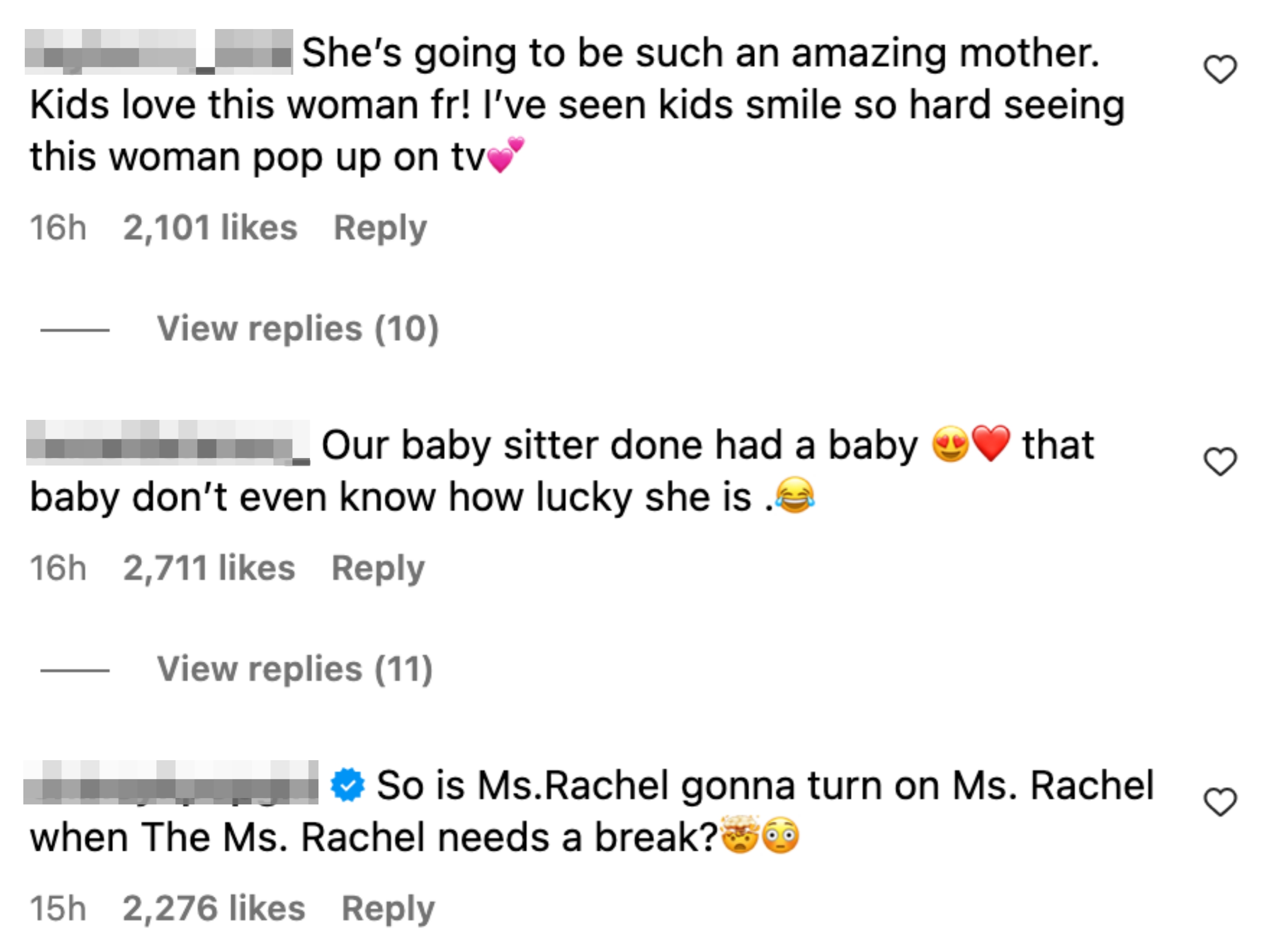Select Reply under the first comment
Image resolution: width=1266 pixels, height=952 pixels.
point(382,227)
